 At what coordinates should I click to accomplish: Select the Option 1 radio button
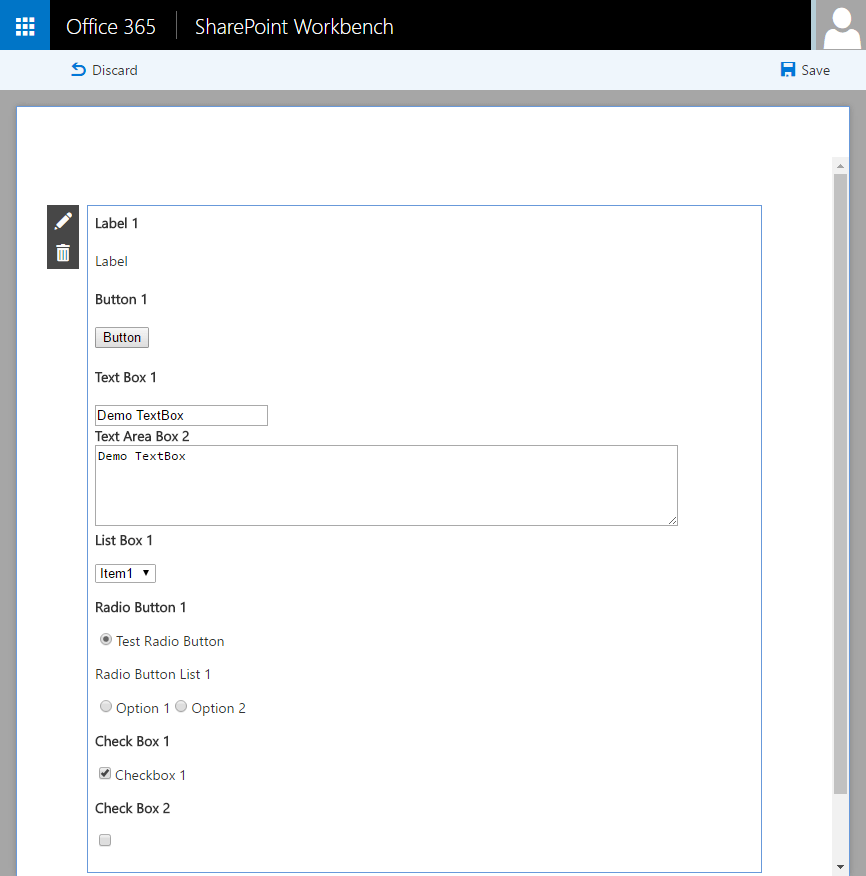coord(106,706)
